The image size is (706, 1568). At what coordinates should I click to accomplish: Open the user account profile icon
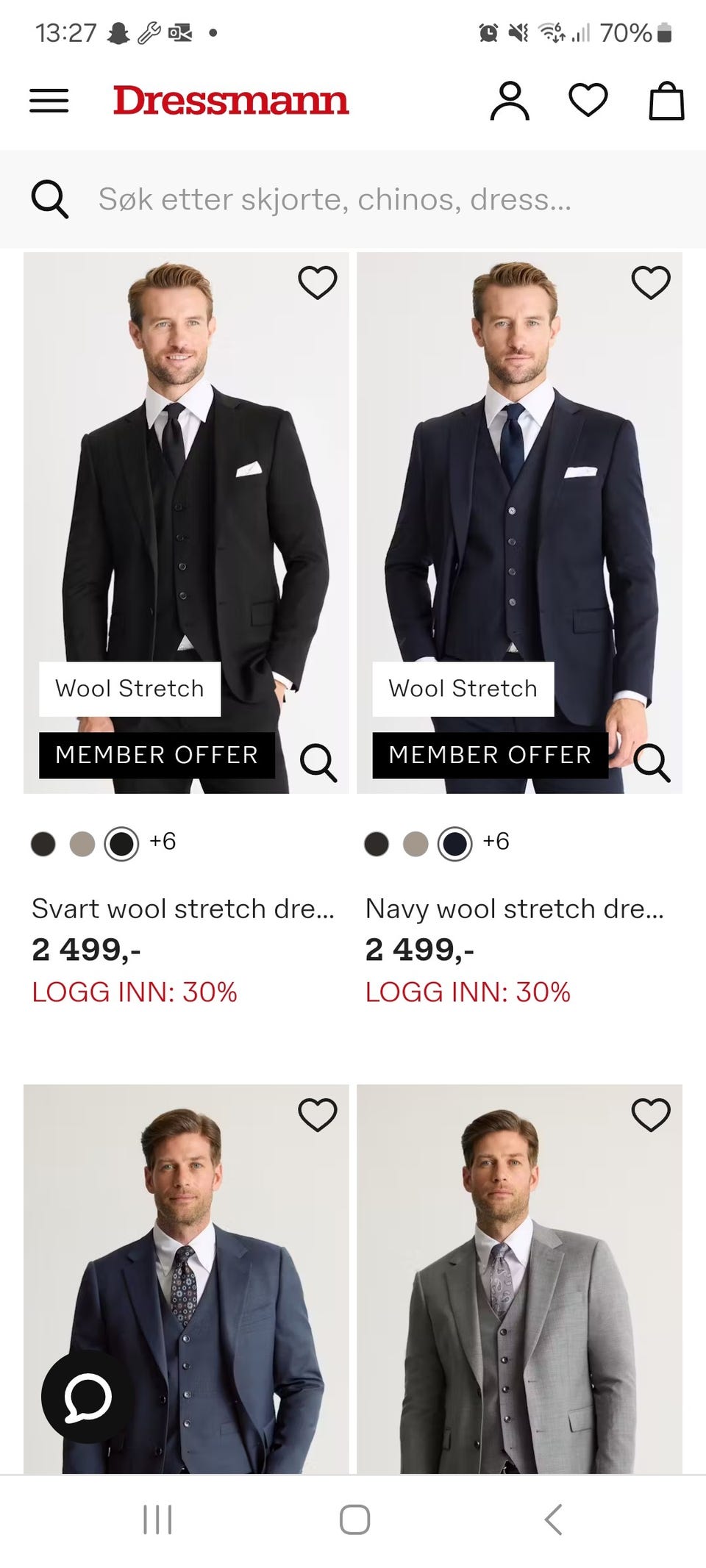pyautogui.click(x=510, y=101)
